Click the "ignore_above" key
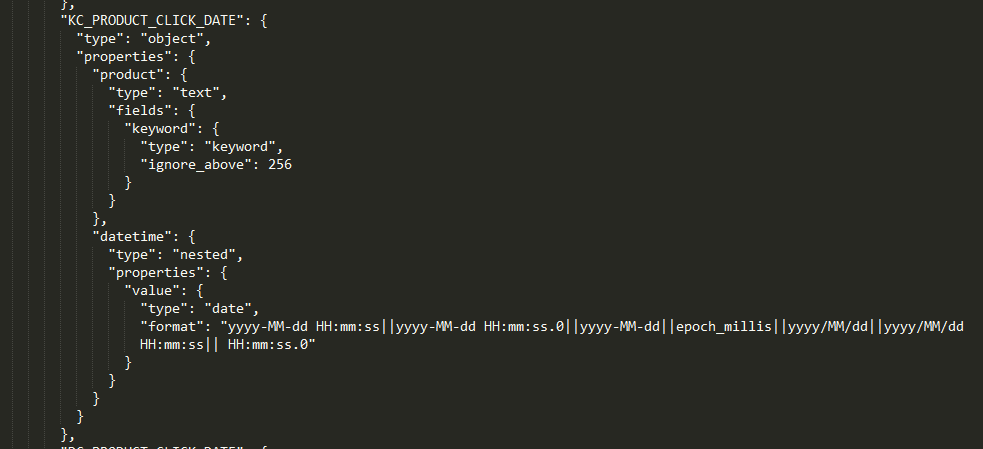The width and height of the screenshot is (983, 449). 191,165
